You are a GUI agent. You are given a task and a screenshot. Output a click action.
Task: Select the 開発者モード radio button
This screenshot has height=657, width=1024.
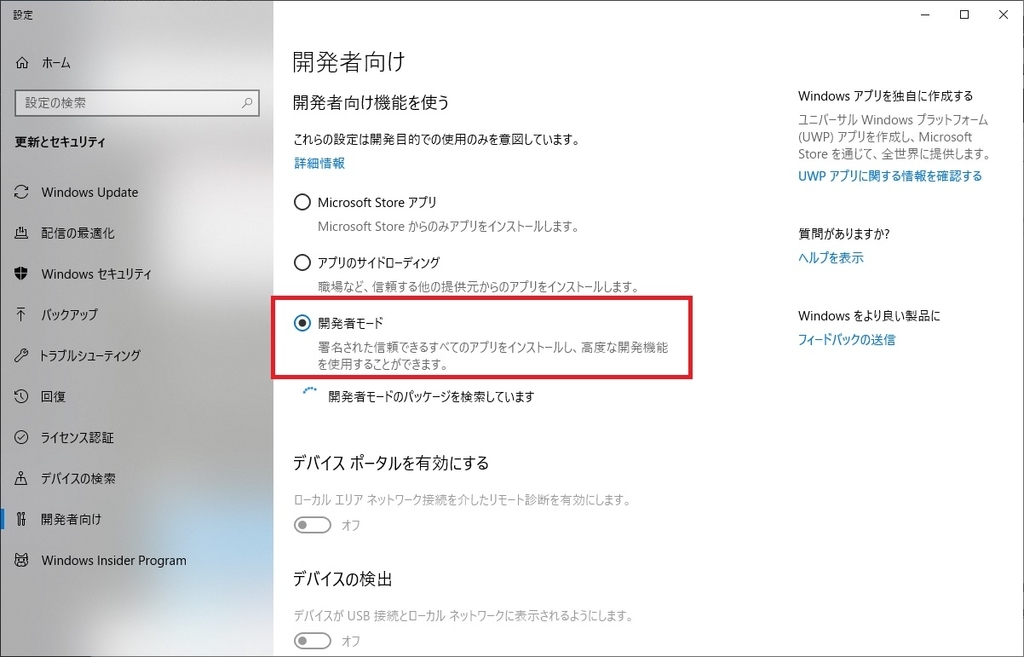click(x=301, y=322)
